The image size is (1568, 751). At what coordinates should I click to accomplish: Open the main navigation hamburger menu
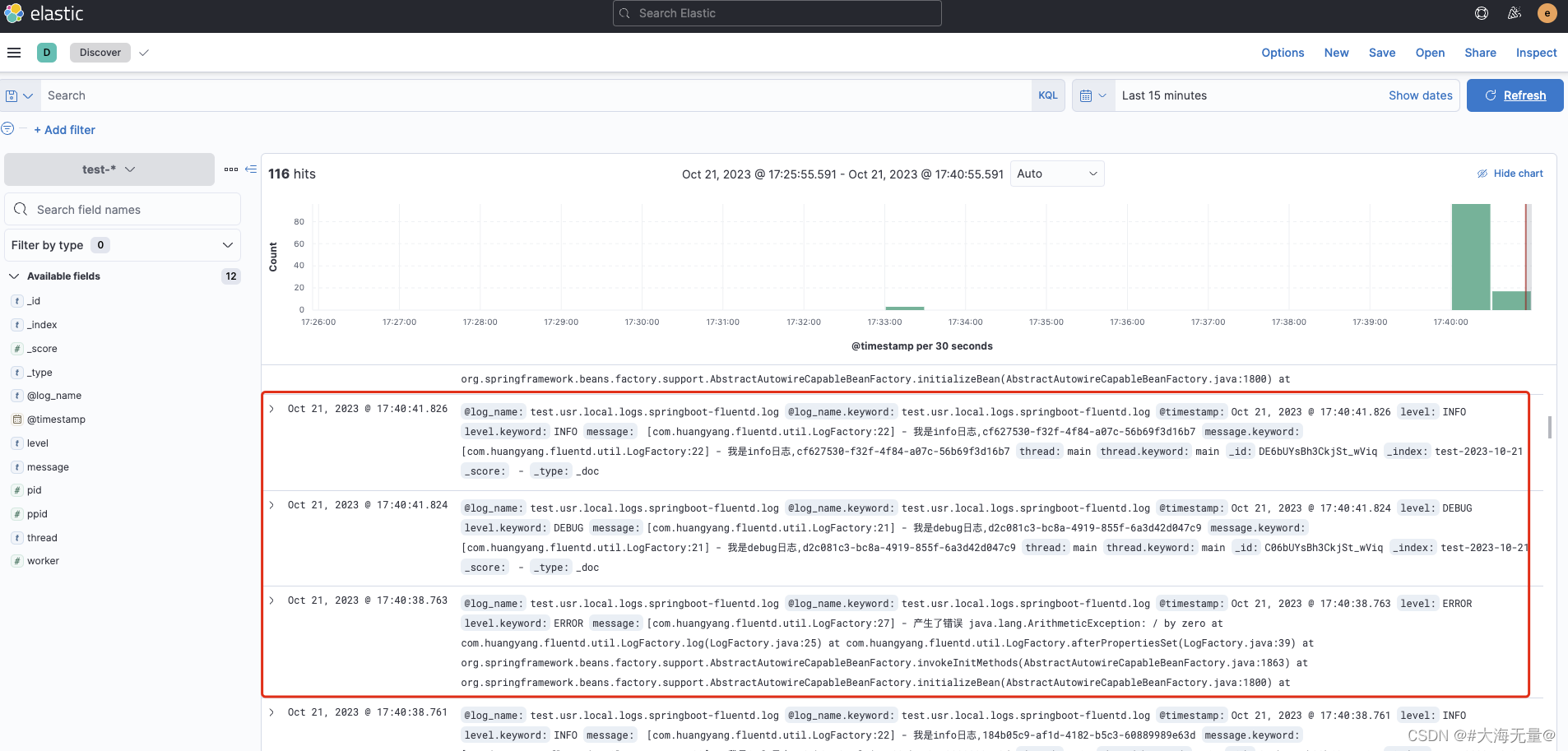click(14, 52)
